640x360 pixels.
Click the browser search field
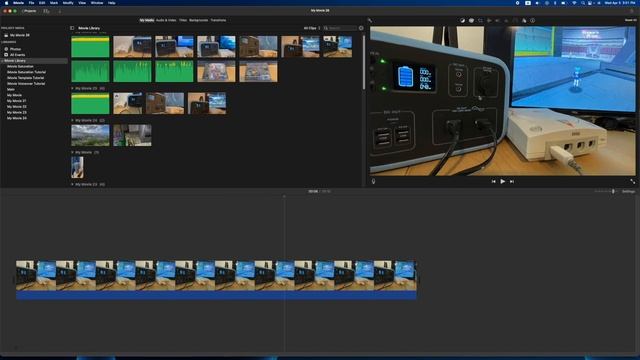click(x=340, y=28)
